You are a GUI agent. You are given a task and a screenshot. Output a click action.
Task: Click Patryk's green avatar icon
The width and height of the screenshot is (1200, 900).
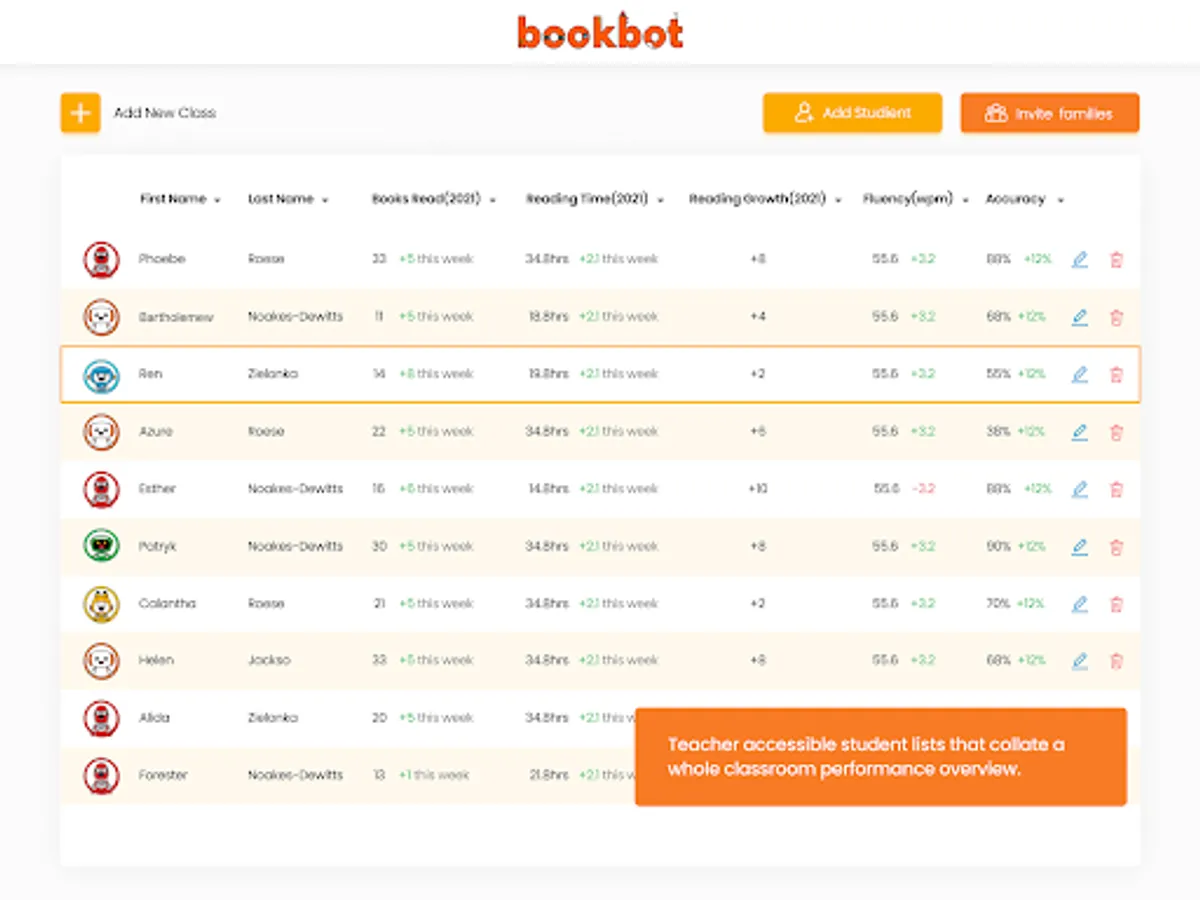coord(101,547)
